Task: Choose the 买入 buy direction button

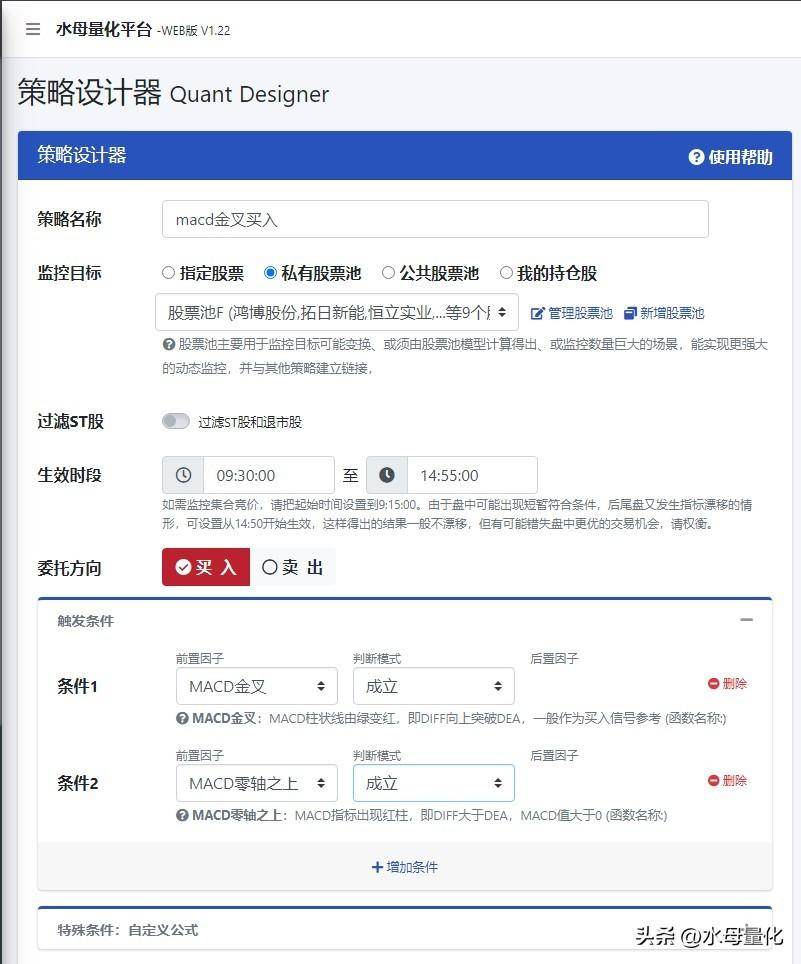Action: click(206, 567)
